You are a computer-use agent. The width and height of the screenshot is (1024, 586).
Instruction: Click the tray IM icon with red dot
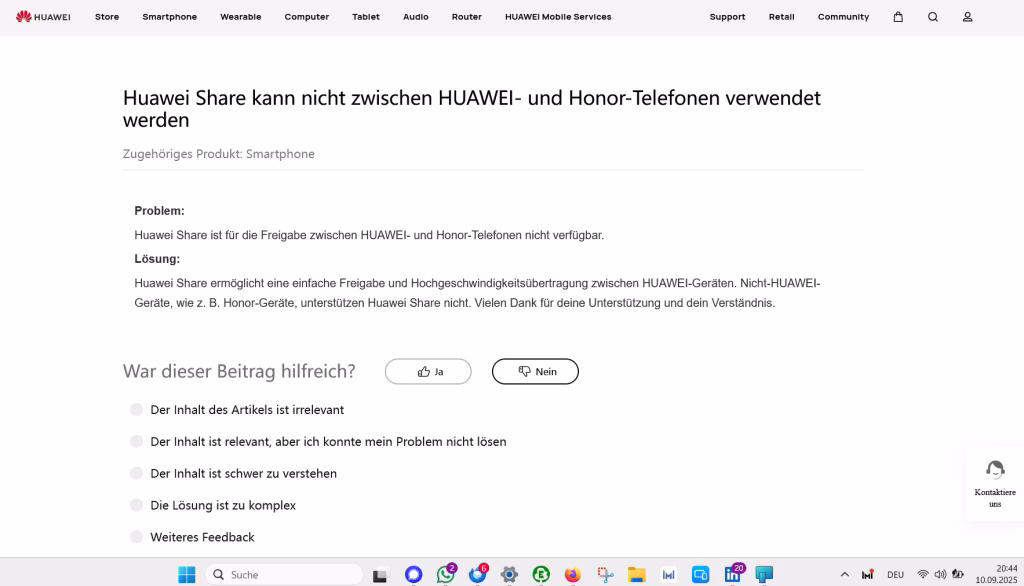[868, 574]
